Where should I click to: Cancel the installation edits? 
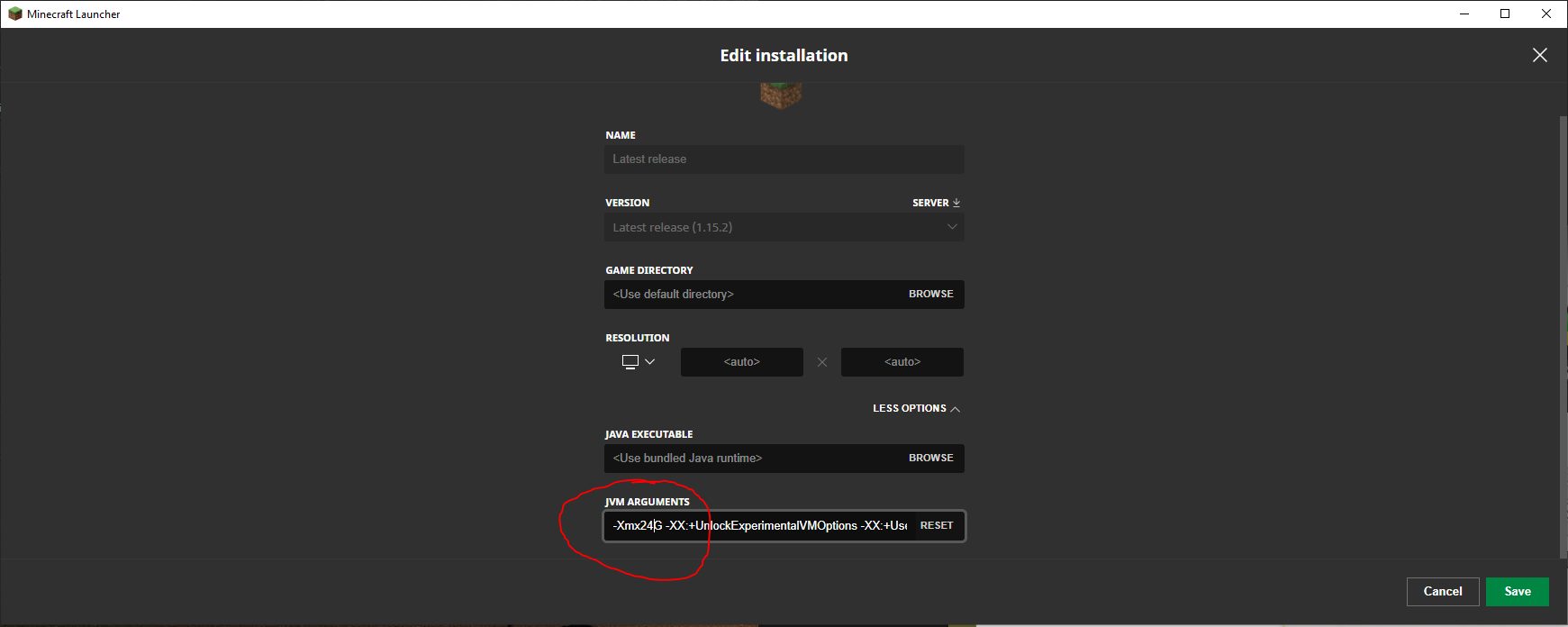point(1443,592)
